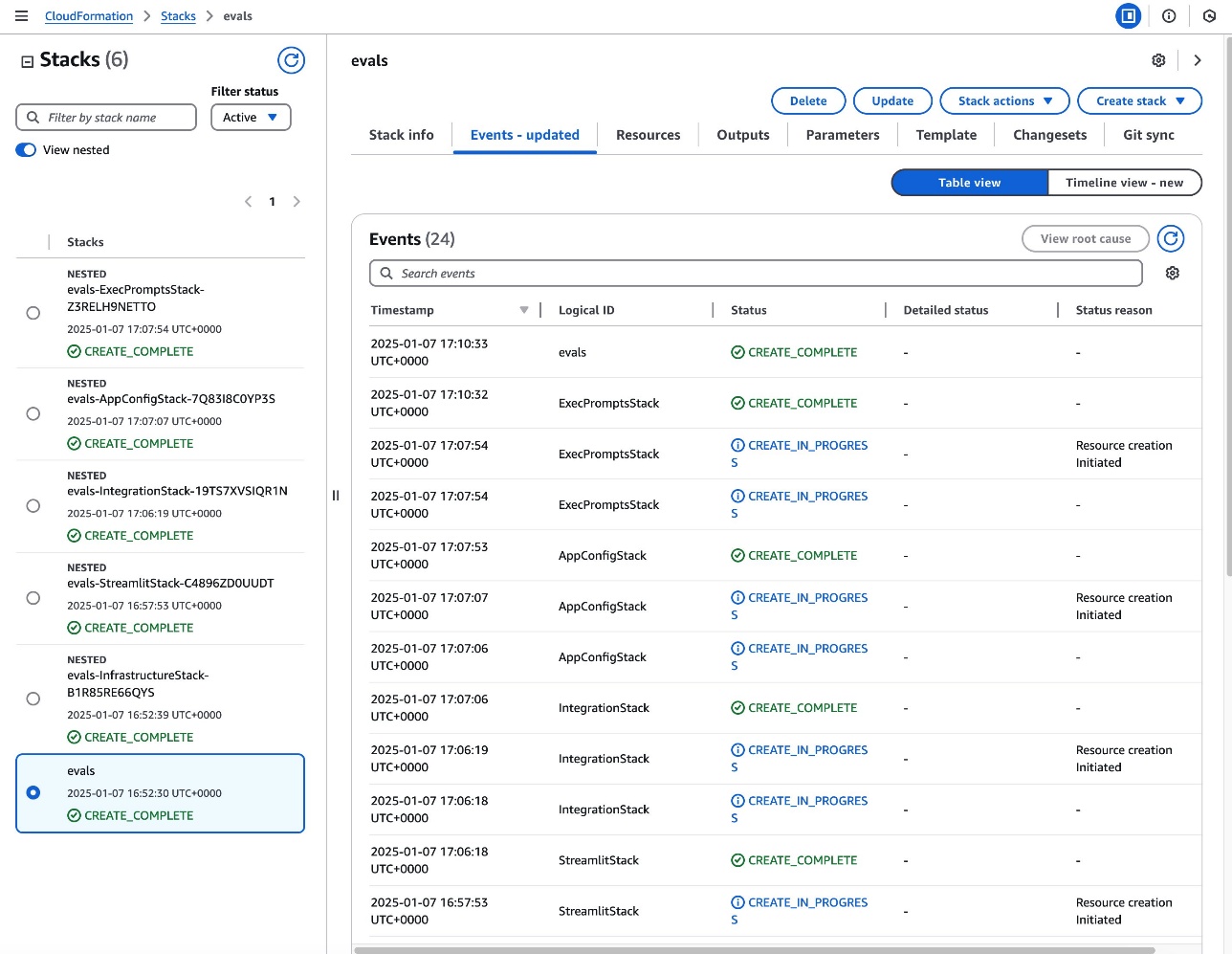
Task: Click the Delete button
Action: [808, 100]
